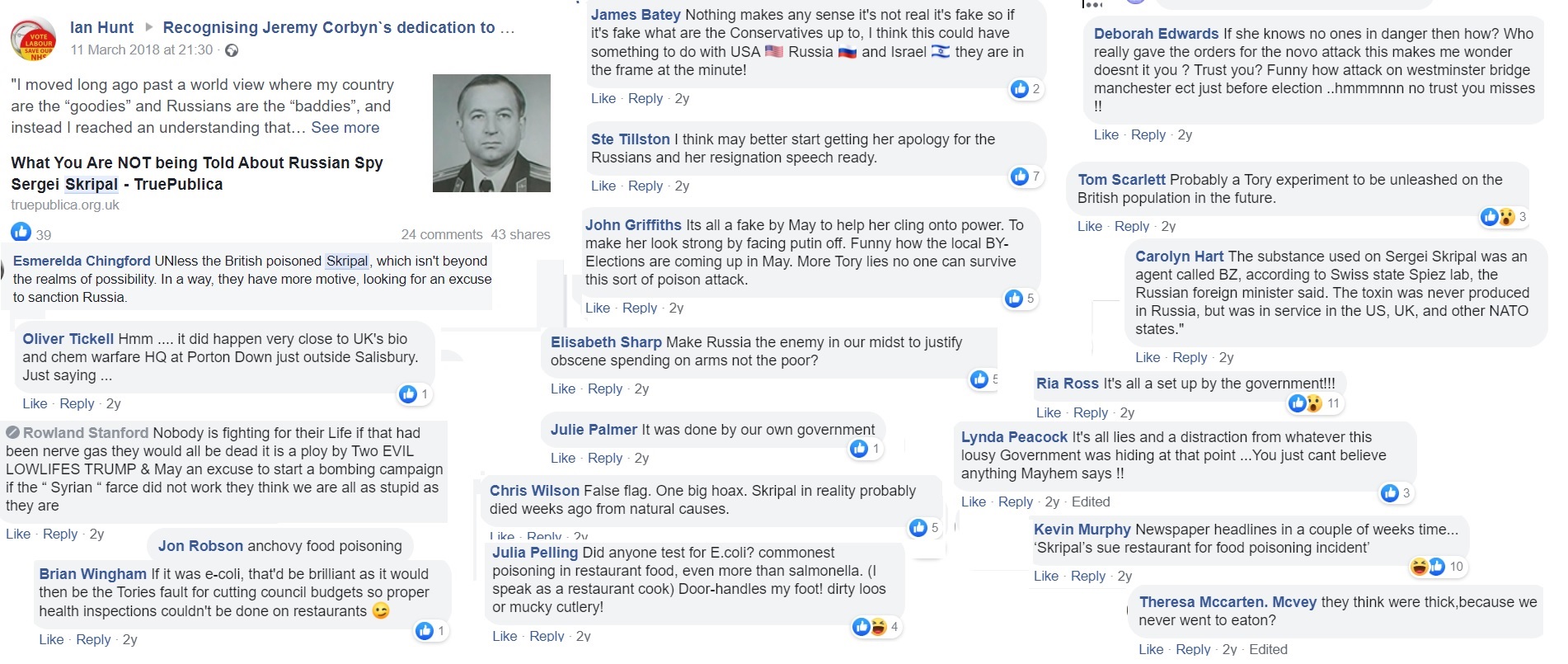Click the like reaction on Ste Tillston's comment
Screen dimensions: 1568x664
(x=1020, y=176)
